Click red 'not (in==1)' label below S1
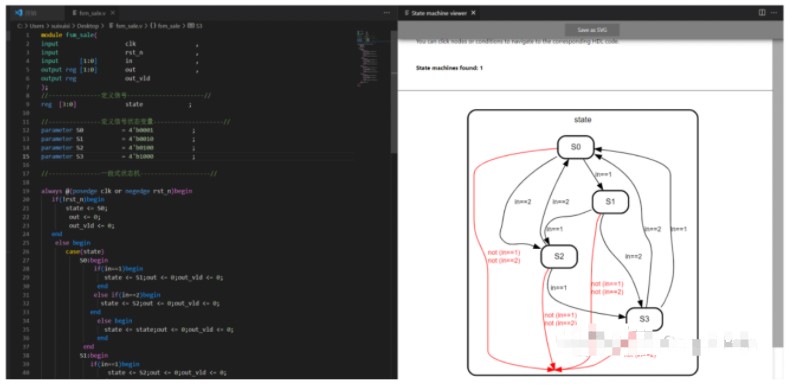The width and height of the screenshot is (790, 389). click(x=607, y=284)
